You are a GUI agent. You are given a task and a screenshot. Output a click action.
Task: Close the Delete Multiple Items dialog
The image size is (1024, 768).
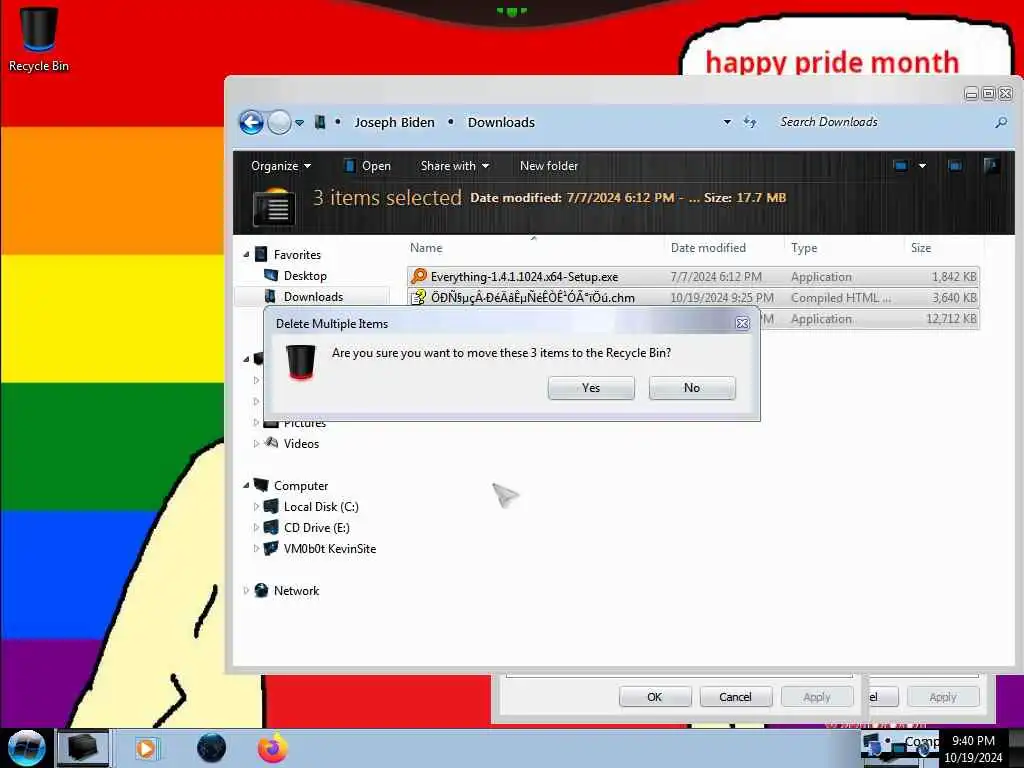(743, 323)
